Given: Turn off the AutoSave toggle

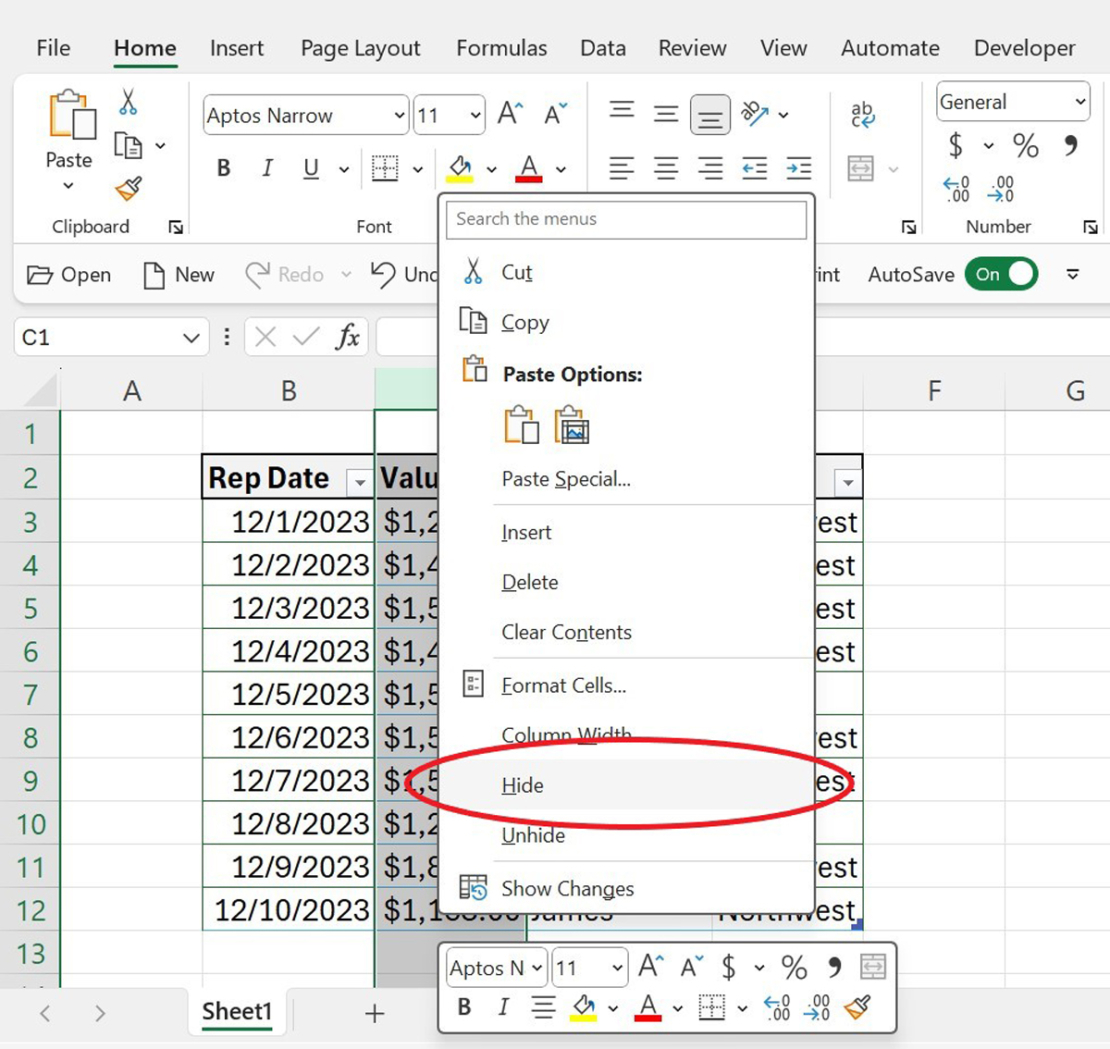Looking at the screenshot, I should pos(1001,274).
